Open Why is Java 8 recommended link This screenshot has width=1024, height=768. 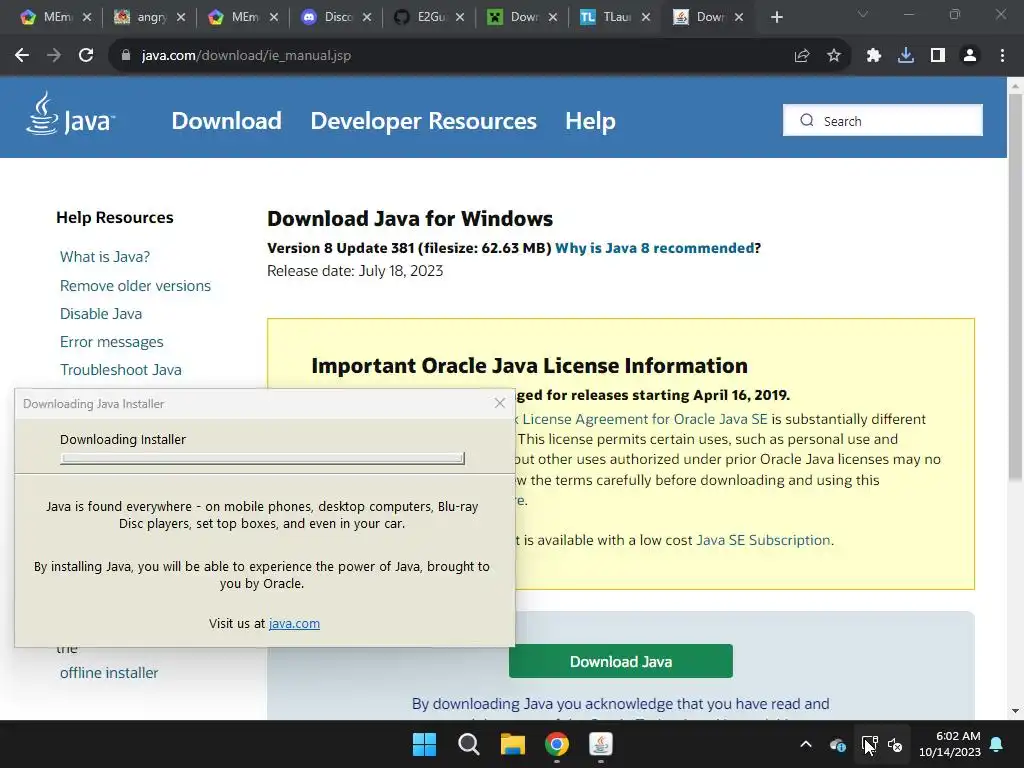tap(654, 248)
